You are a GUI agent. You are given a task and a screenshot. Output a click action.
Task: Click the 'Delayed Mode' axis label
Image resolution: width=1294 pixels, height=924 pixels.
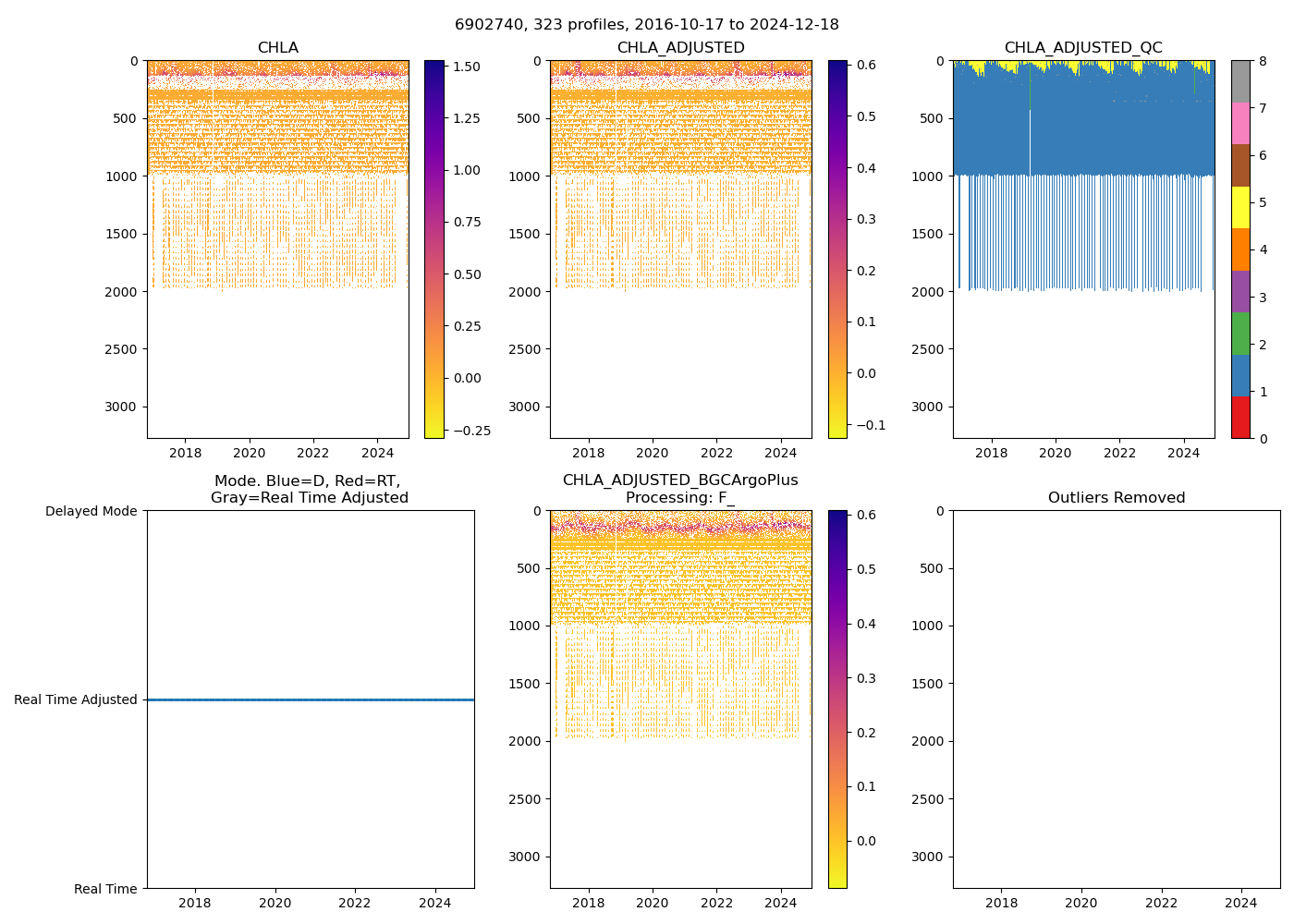(91, 511)
